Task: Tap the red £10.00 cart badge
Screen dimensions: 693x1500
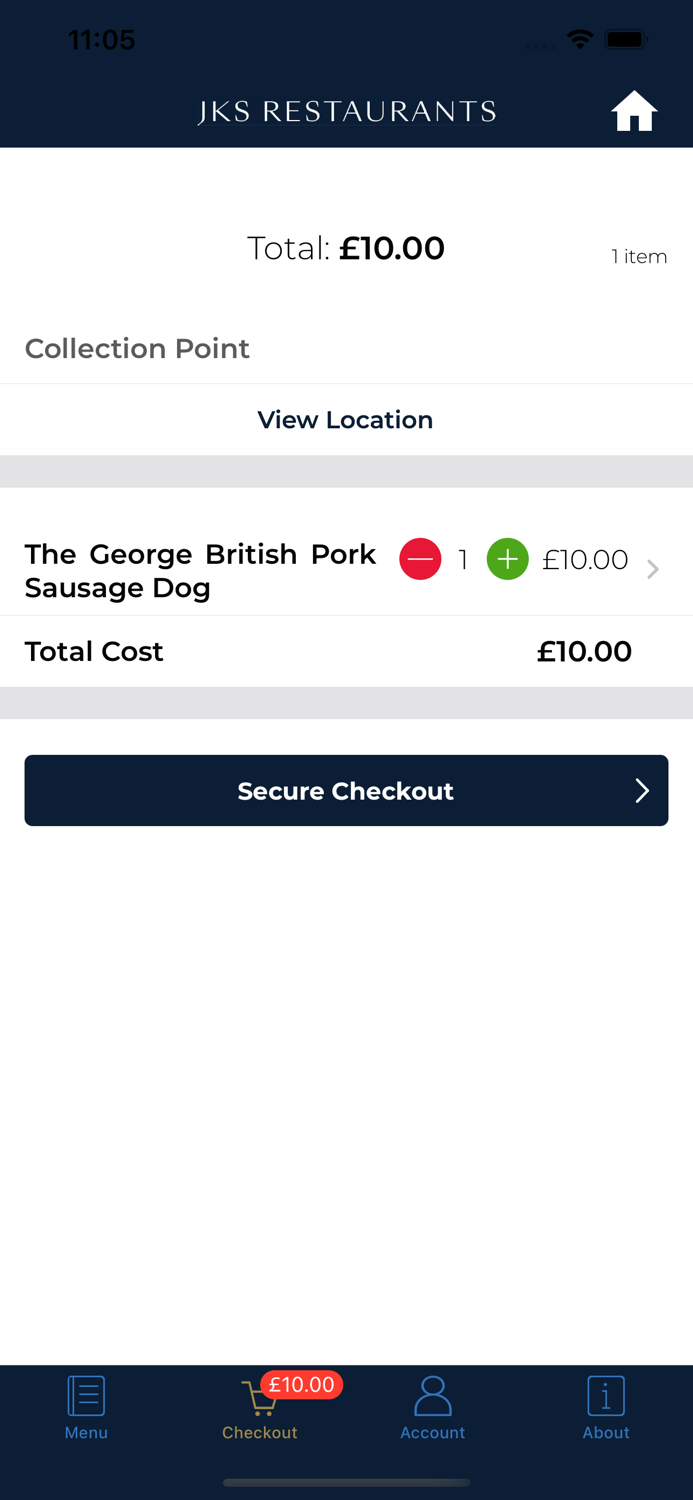Action: point(302,1385)
